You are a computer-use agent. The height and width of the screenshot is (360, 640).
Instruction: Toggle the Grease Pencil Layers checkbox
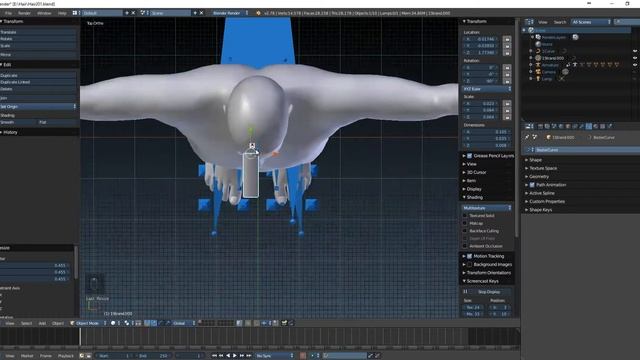coord(469,156)
